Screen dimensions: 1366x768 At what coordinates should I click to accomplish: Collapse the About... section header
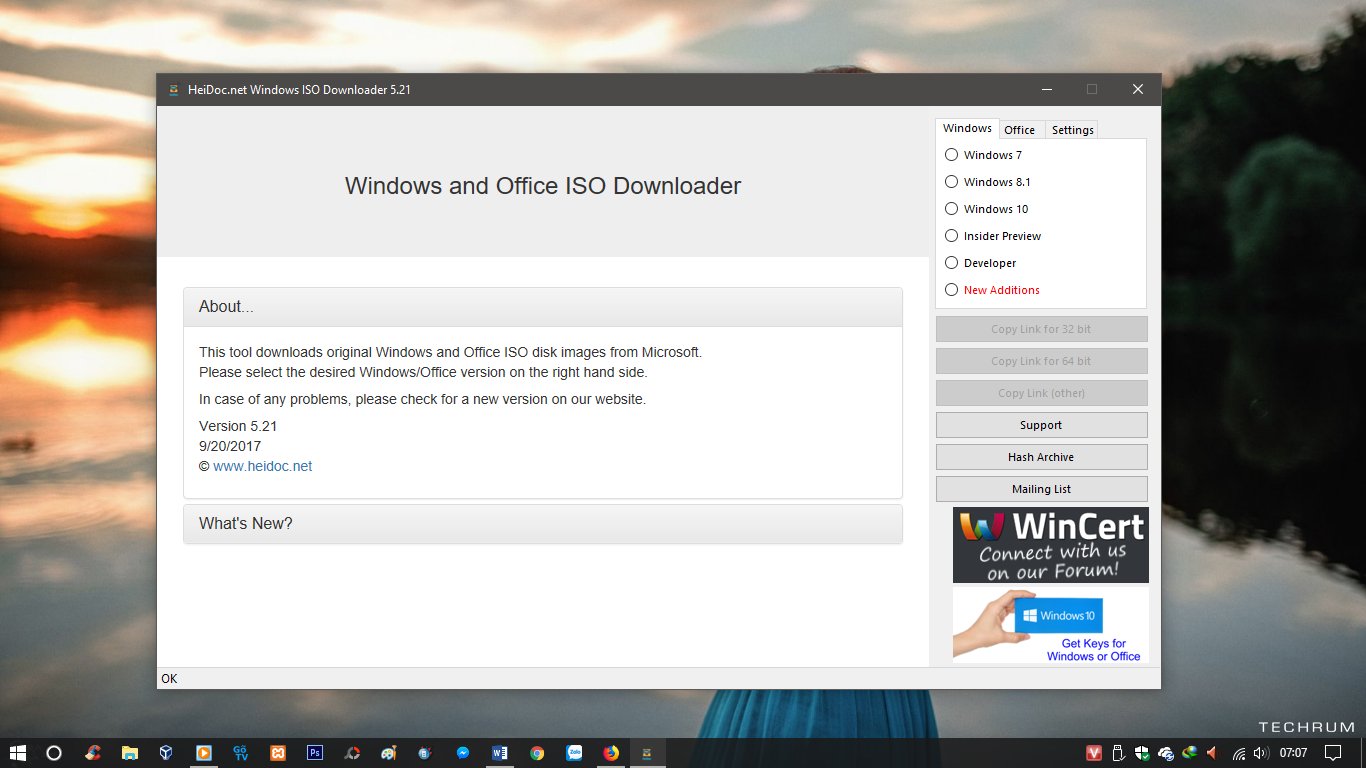click(543, 307)
